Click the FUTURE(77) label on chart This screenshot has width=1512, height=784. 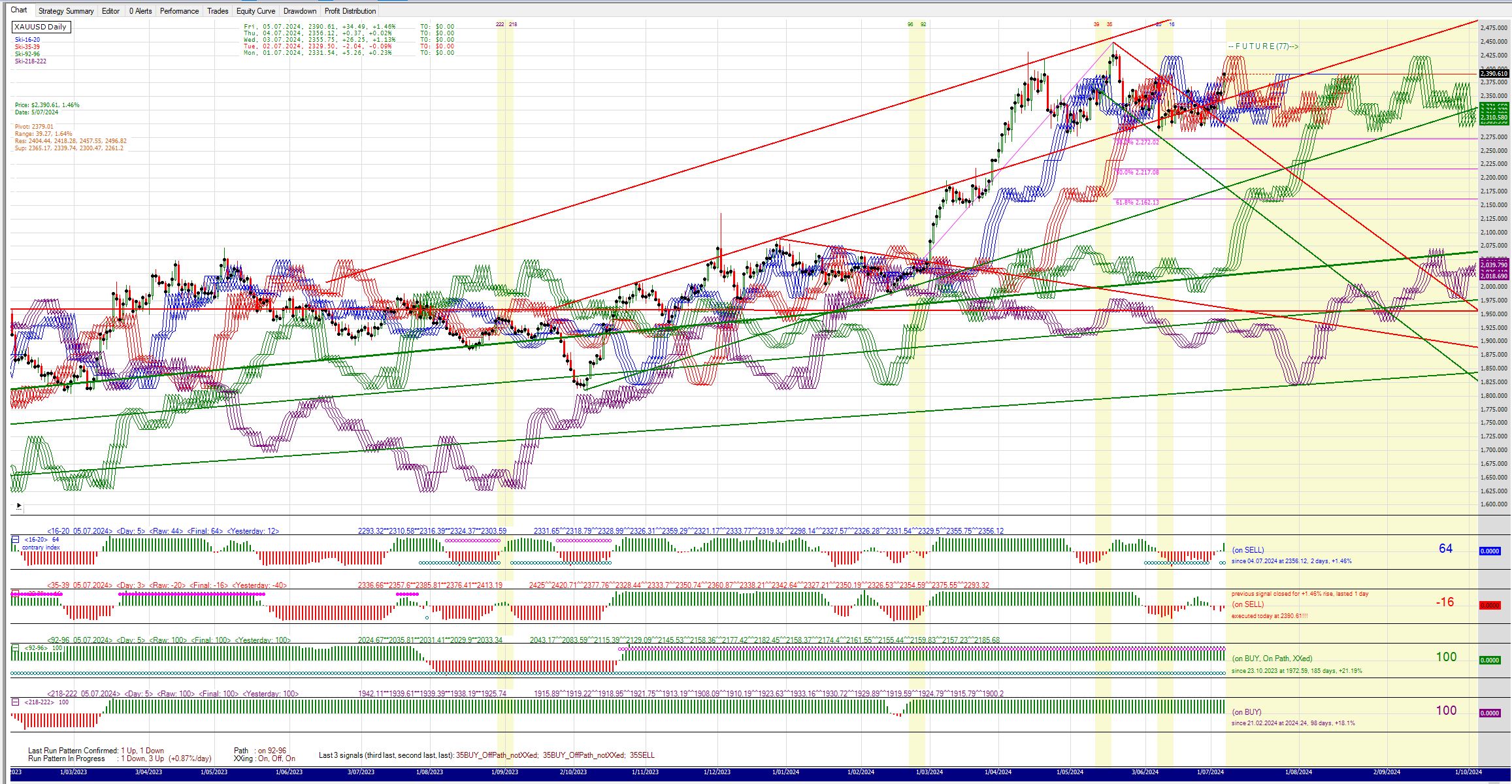1262,46
